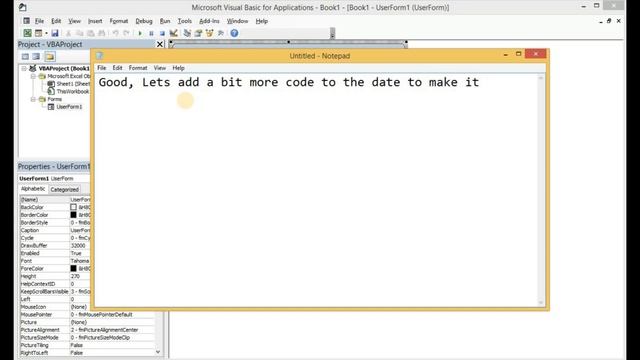Open Properties Window toolbar icon
Screen dimensions: 640x360
tap(198, 33)
